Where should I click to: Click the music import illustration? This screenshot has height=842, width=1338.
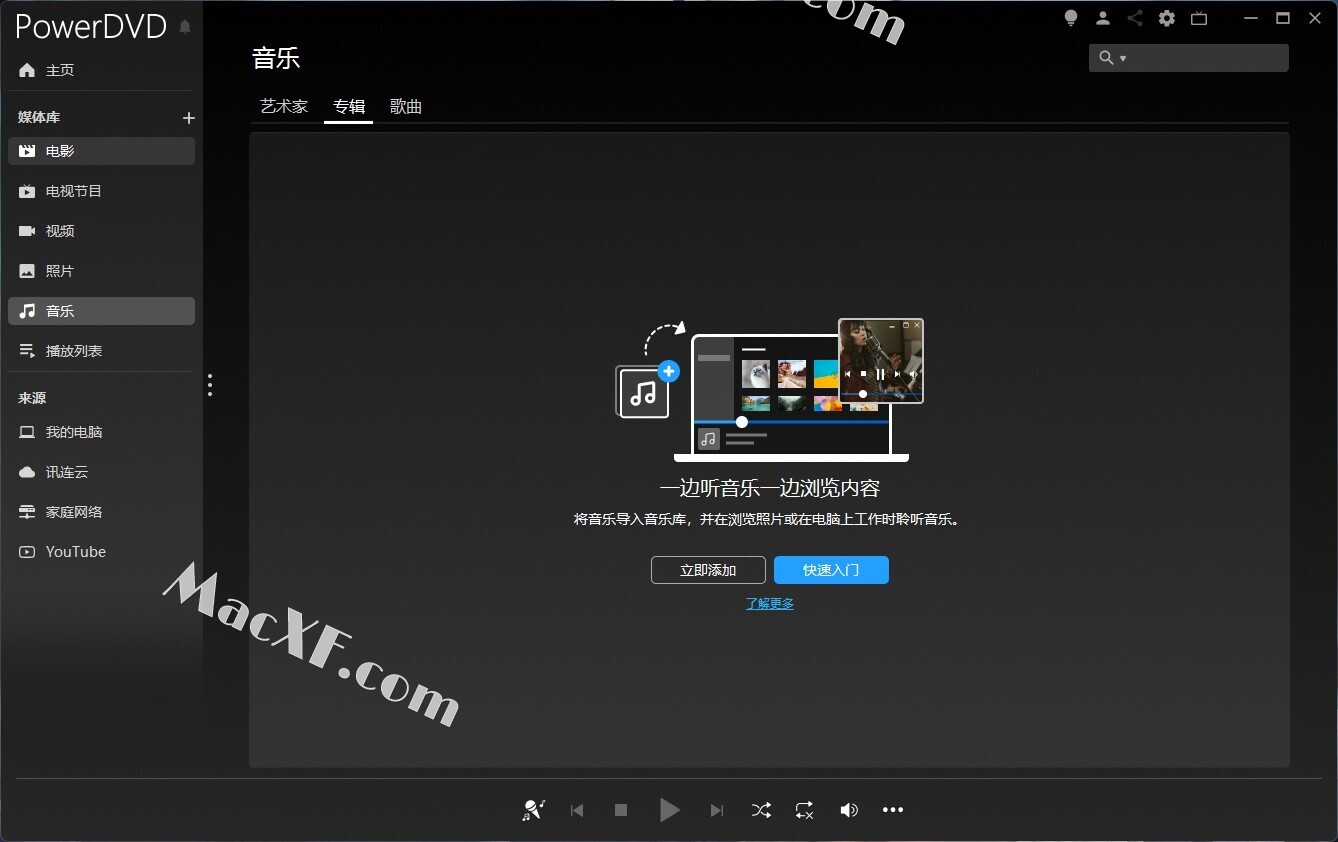coord(769,390)
